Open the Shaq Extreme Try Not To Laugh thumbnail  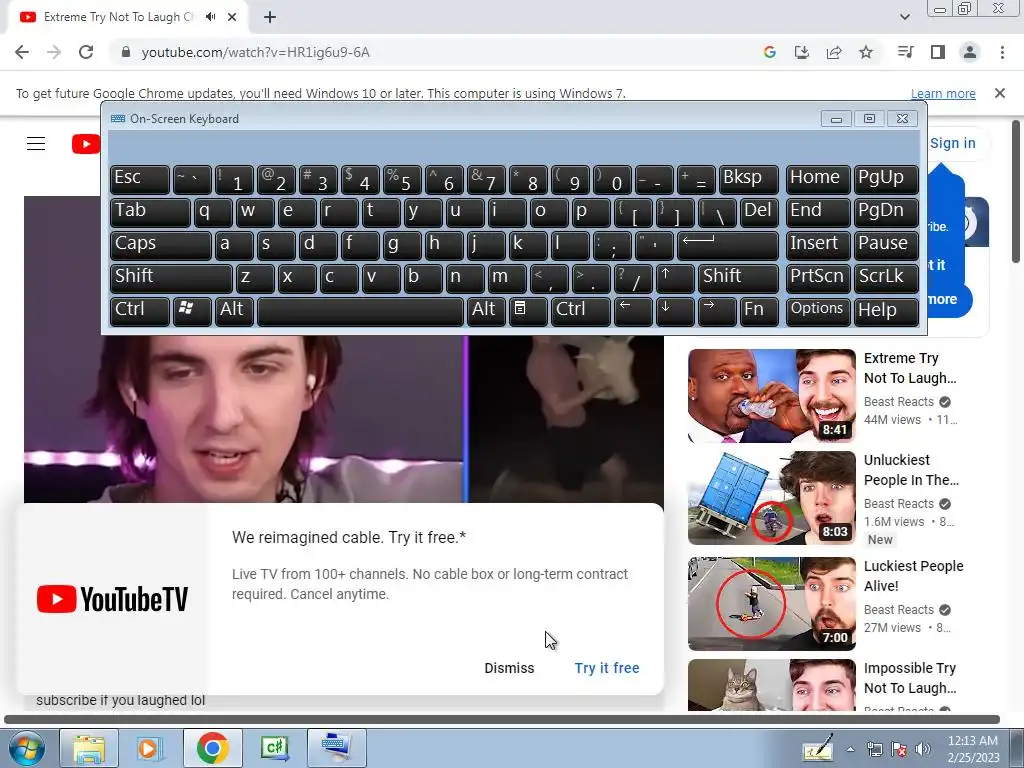point(771,396)
